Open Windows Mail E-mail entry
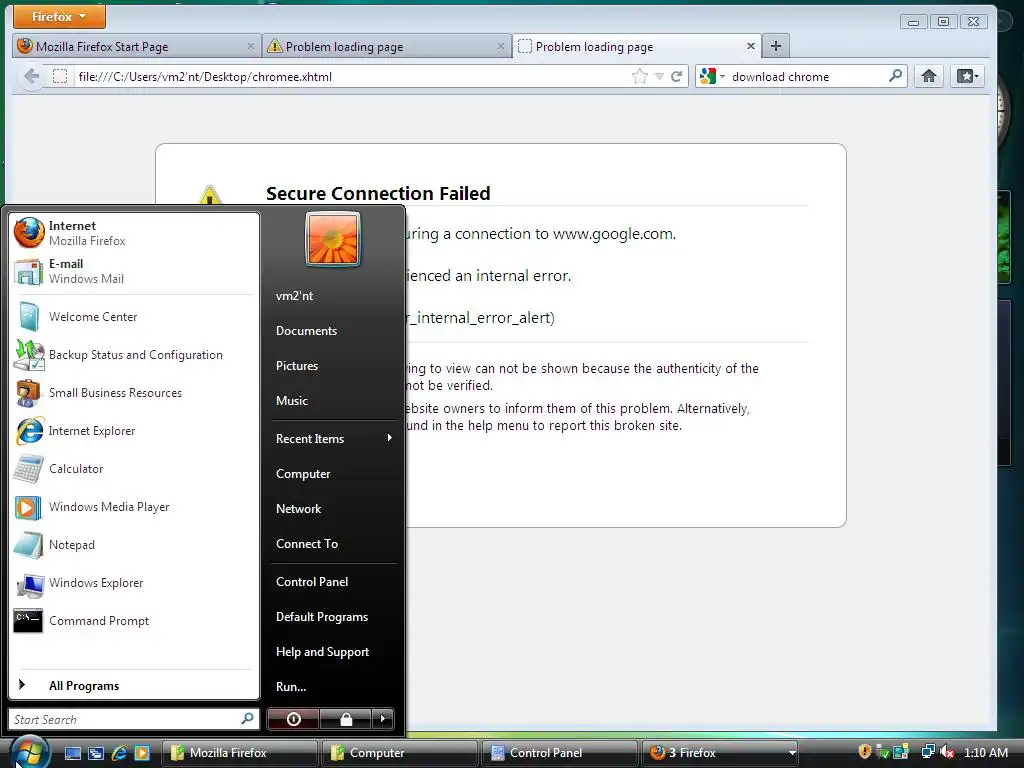1024x768 pixels. click(x=134, y=271)
